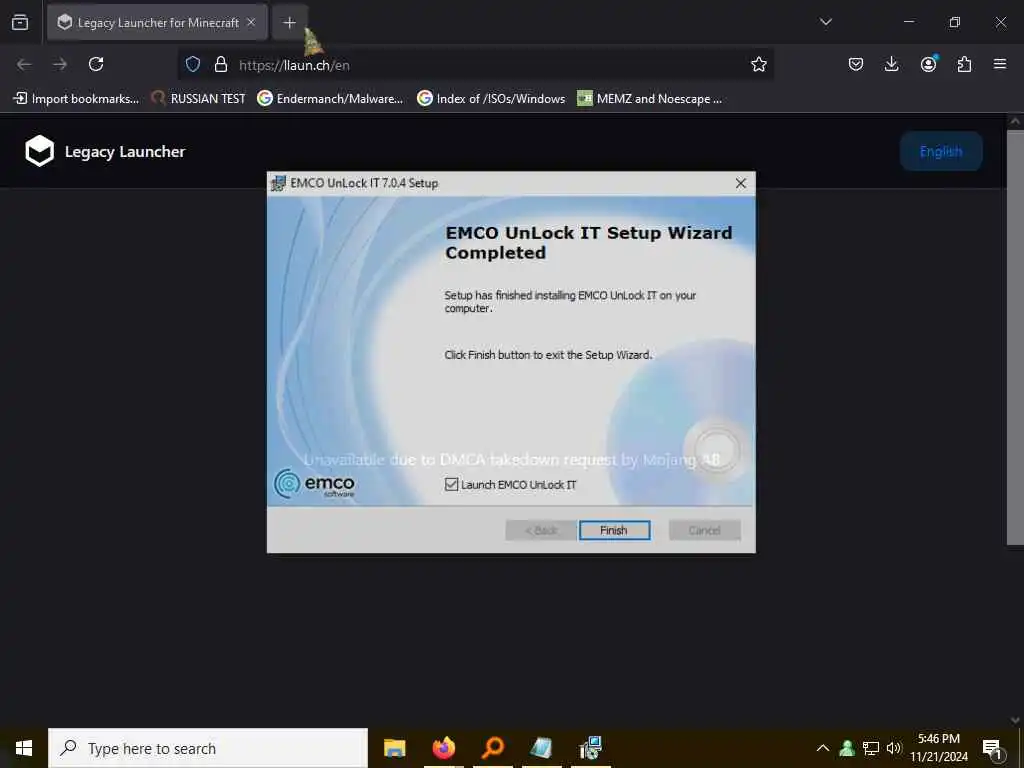Bookmark this page with the star

(x=758, y=64)
